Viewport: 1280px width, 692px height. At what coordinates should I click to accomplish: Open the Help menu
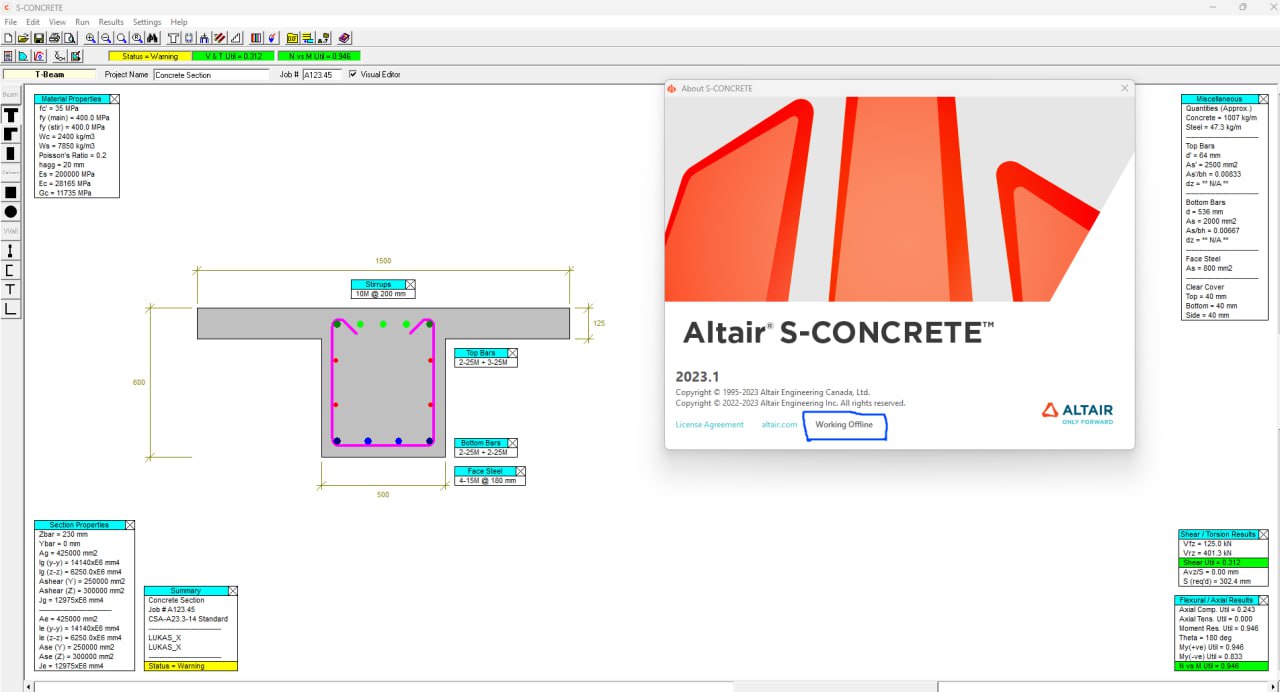179,22
